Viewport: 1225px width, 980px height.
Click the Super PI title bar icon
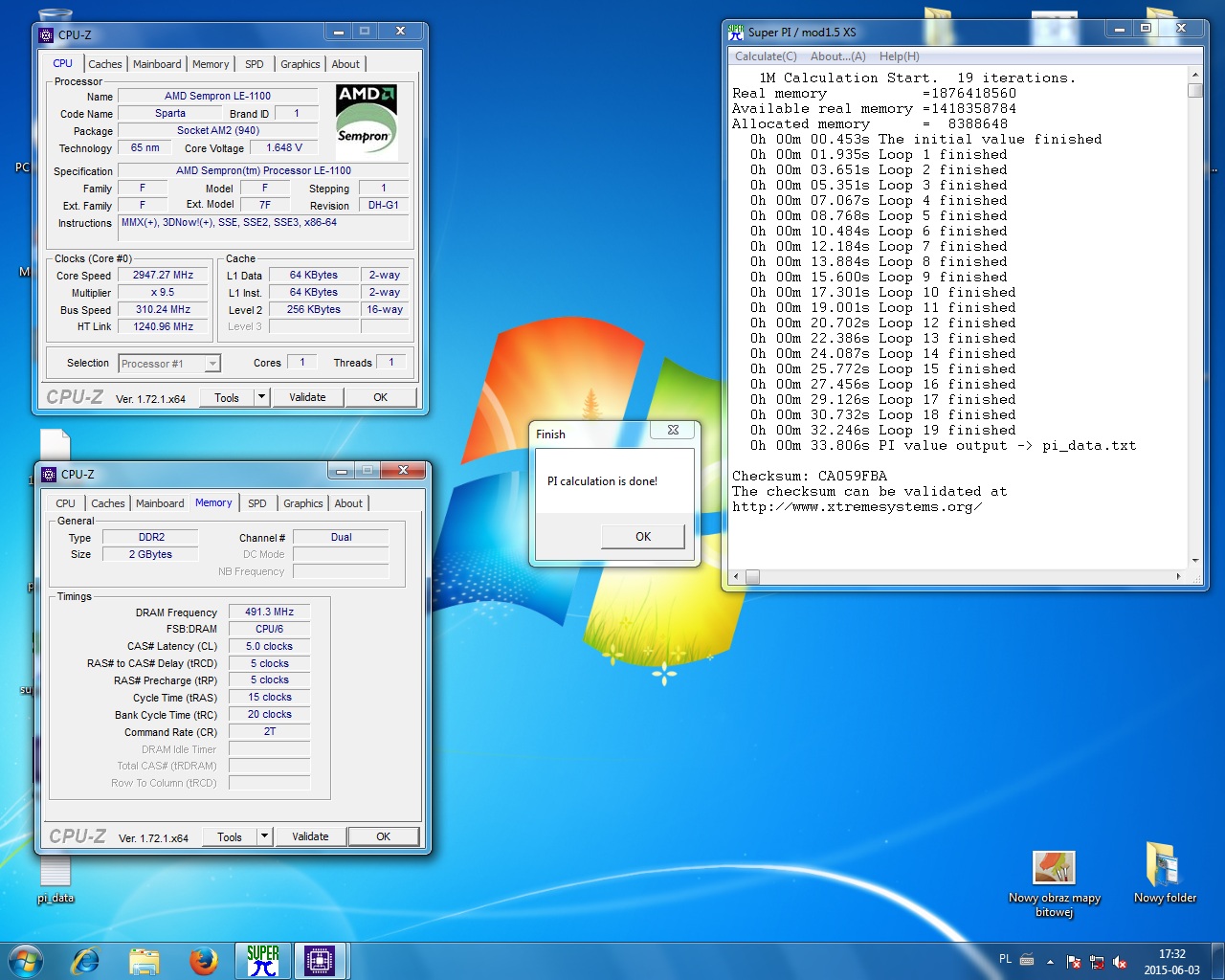click(736, 32)
